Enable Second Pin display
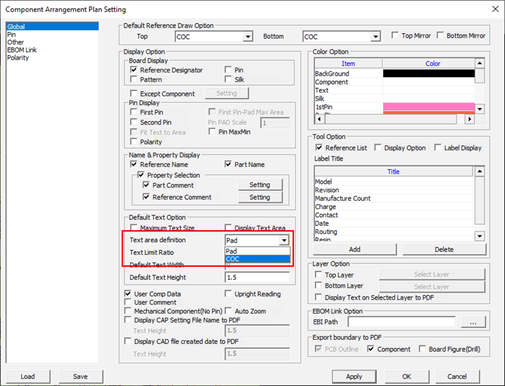The image size is (505, 386). tap(134, 122)
